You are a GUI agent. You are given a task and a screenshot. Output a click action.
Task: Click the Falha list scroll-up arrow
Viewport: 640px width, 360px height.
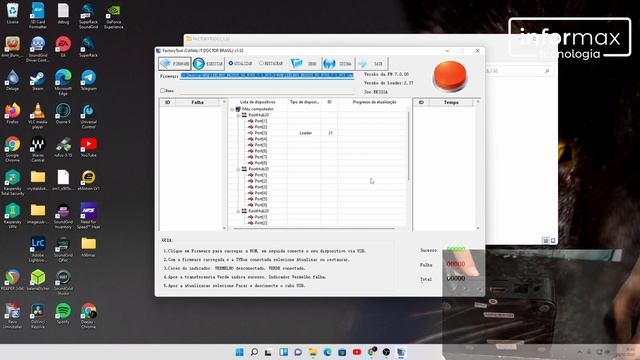224,102
